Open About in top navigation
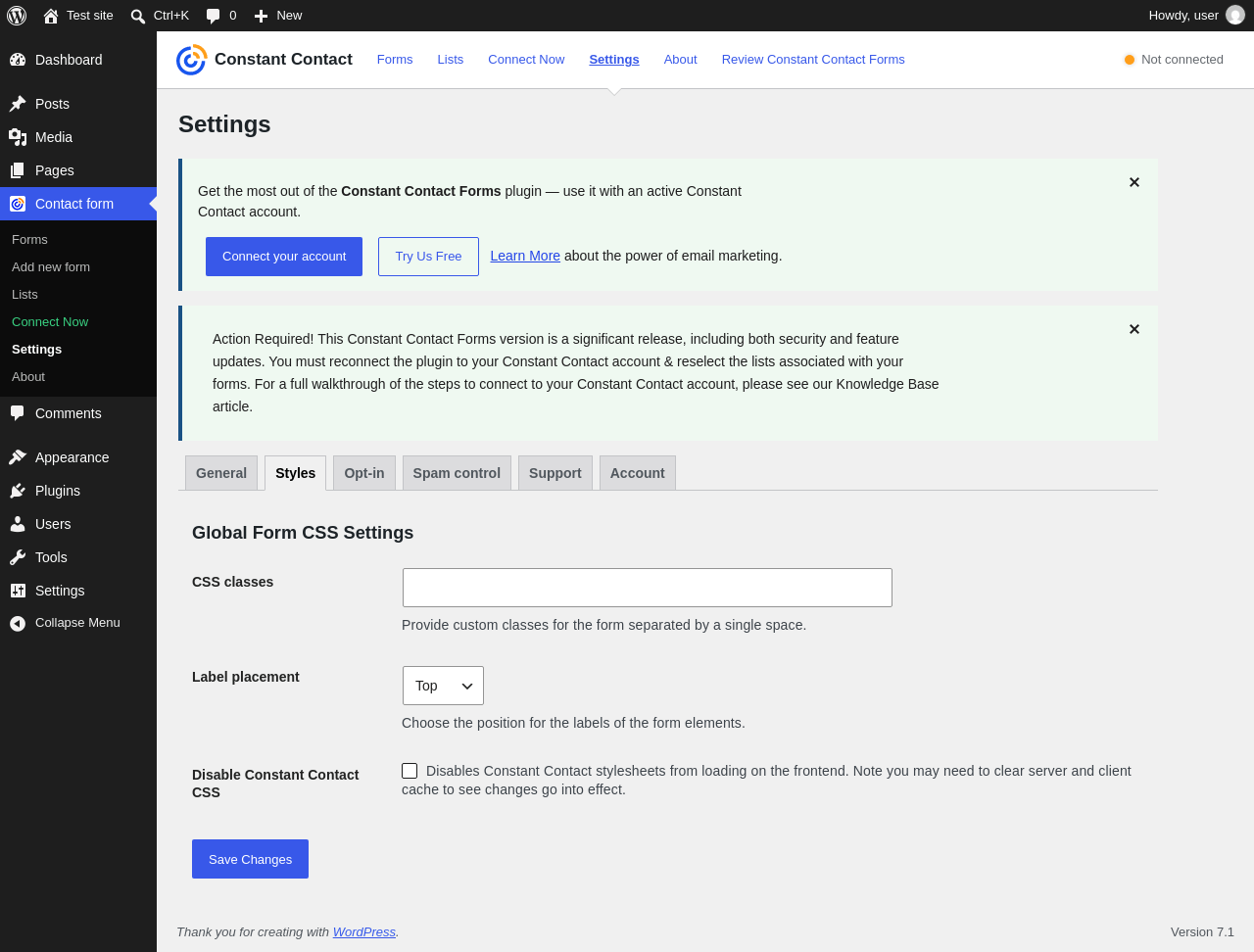1254x952 pixels. click(x=681, y=60)
